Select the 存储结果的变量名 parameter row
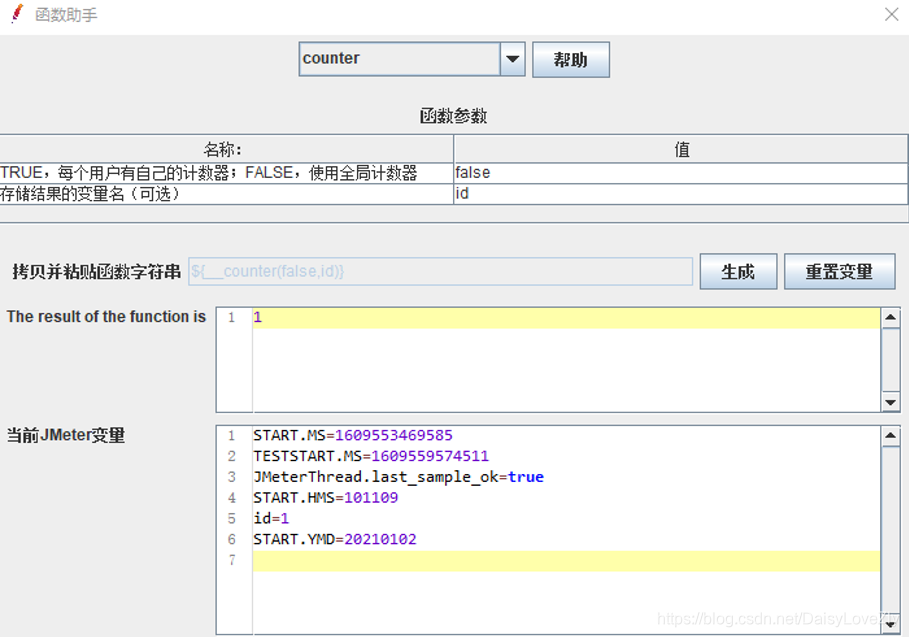 point(226,194)
